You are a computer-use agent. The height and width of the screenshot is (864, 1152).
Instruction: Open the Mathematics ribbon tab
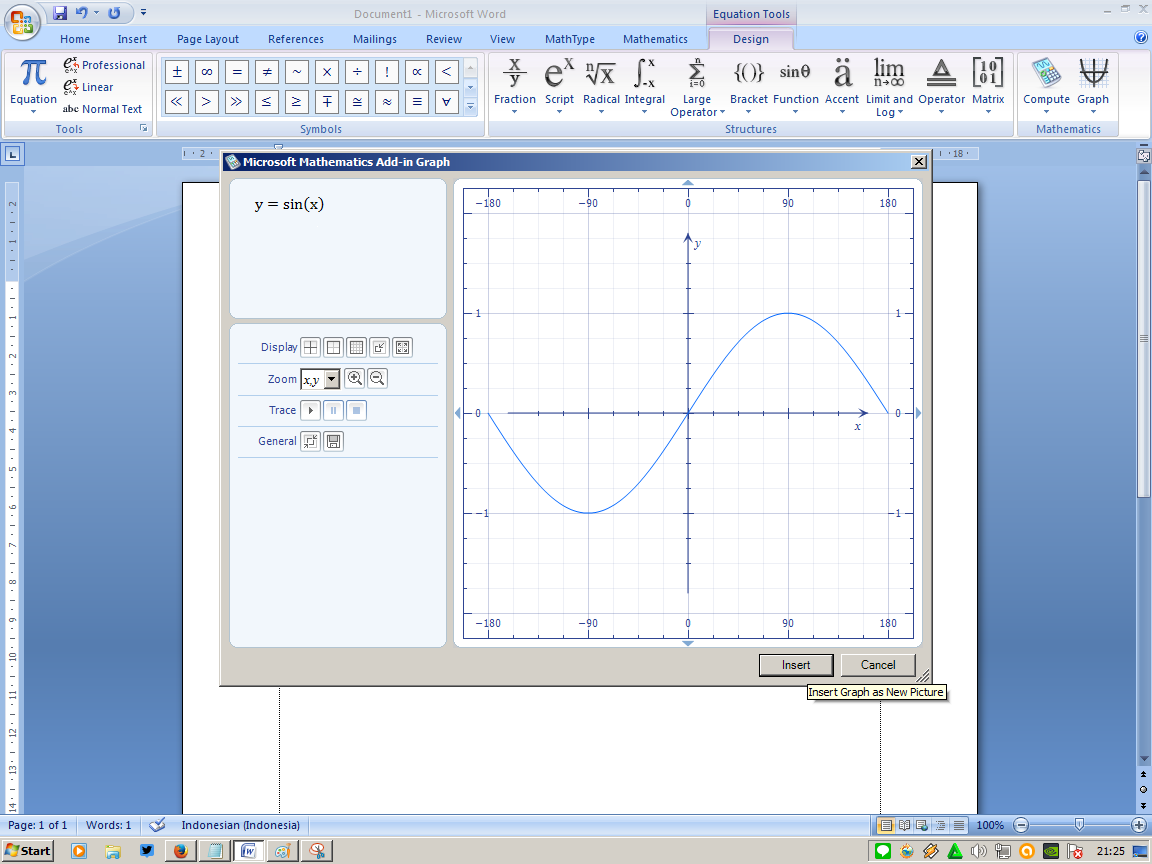click(655, 39)
